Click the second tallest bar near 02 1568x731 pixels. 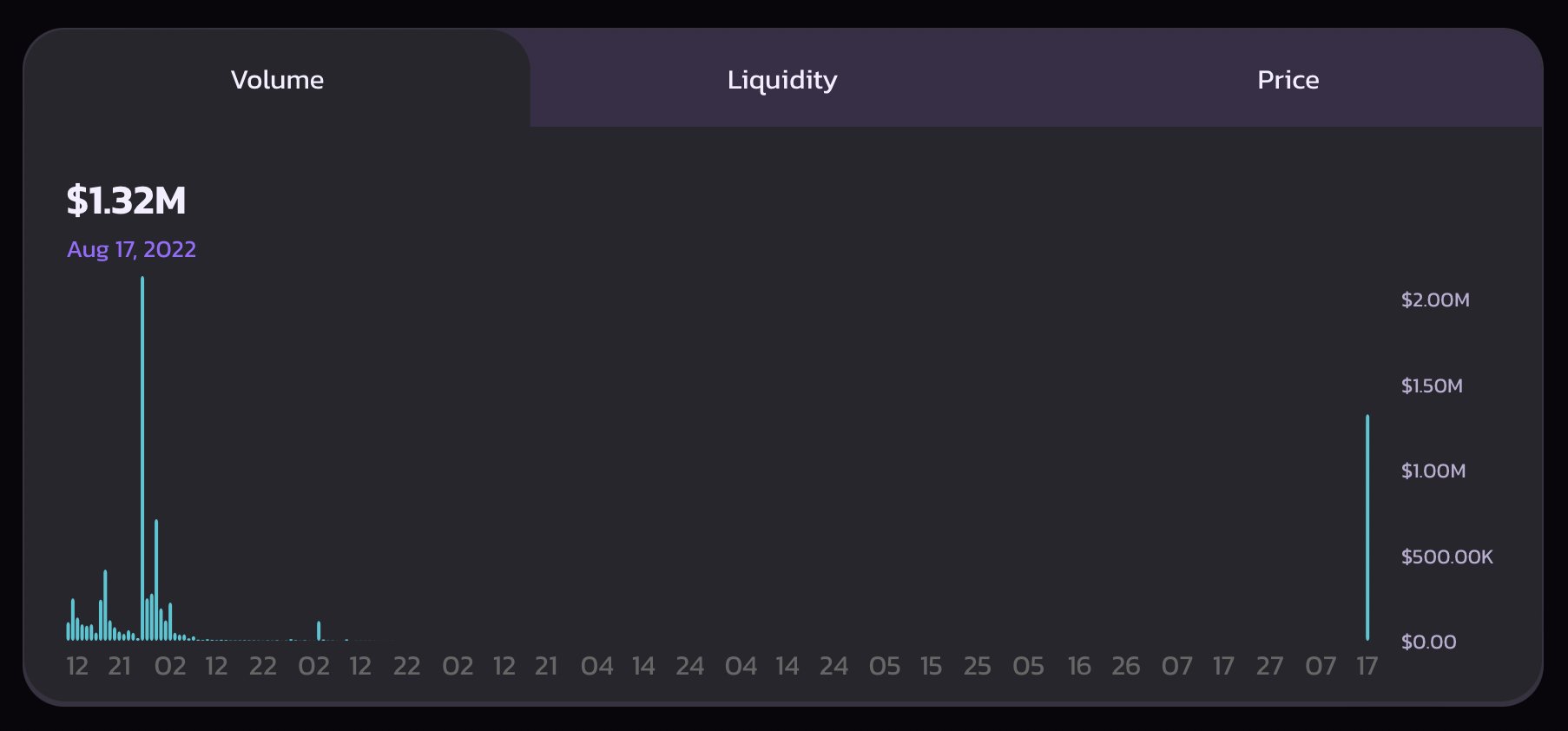[x=156, y=580]
